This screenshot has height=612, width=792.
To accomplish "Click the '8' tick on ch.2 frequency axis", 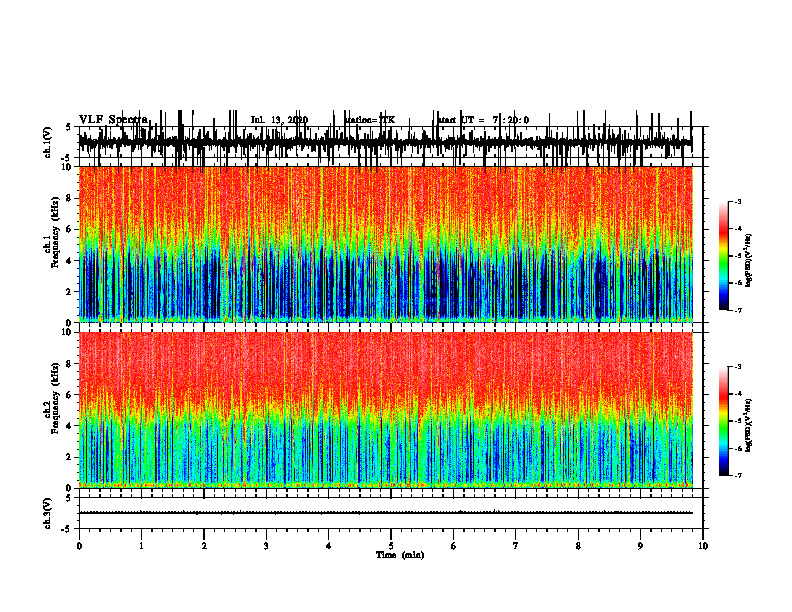I will pyautogui.click(x=69, y=364).
